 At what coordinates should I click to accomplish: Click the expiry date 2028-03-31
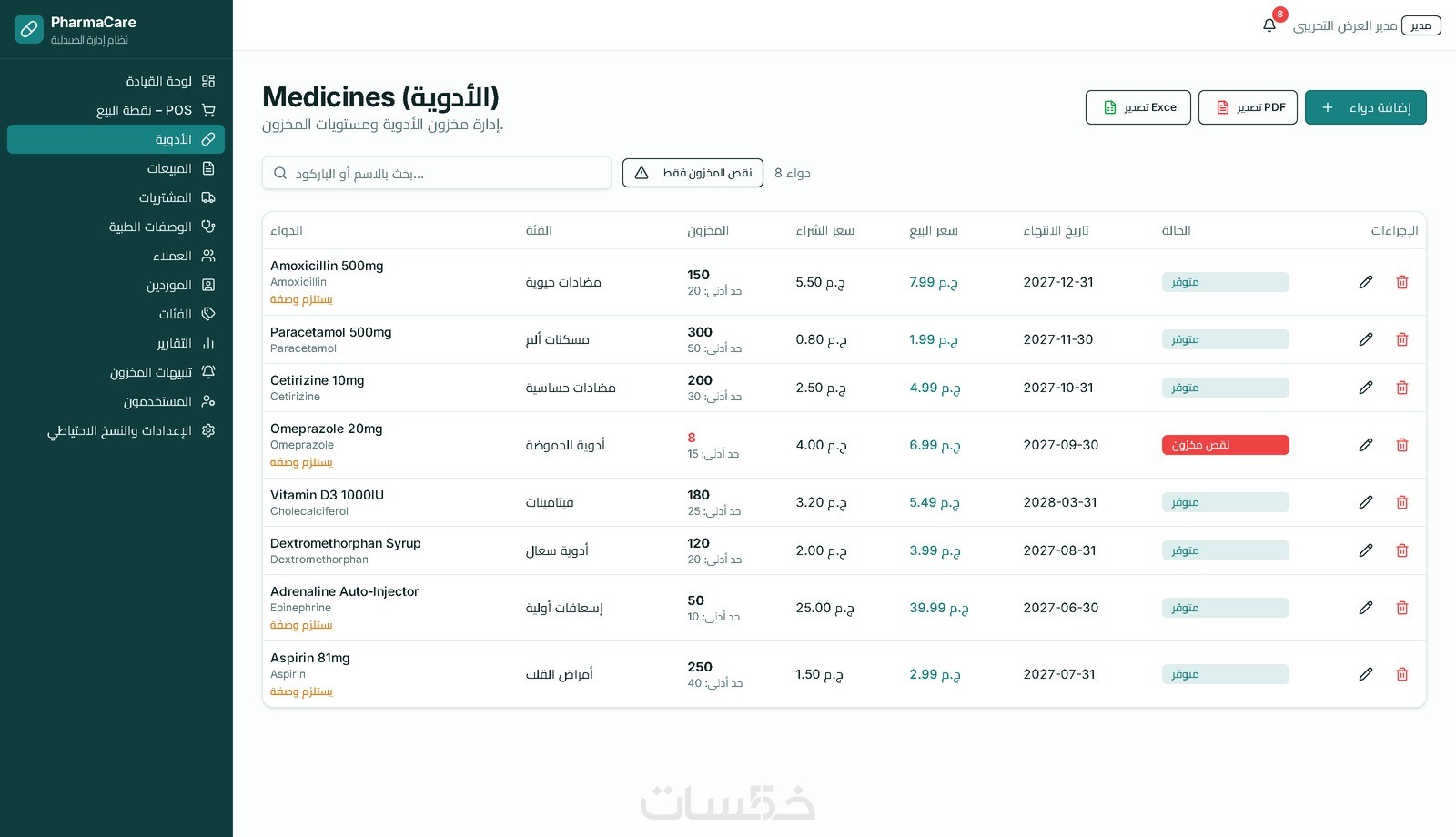click(1060, 502)
